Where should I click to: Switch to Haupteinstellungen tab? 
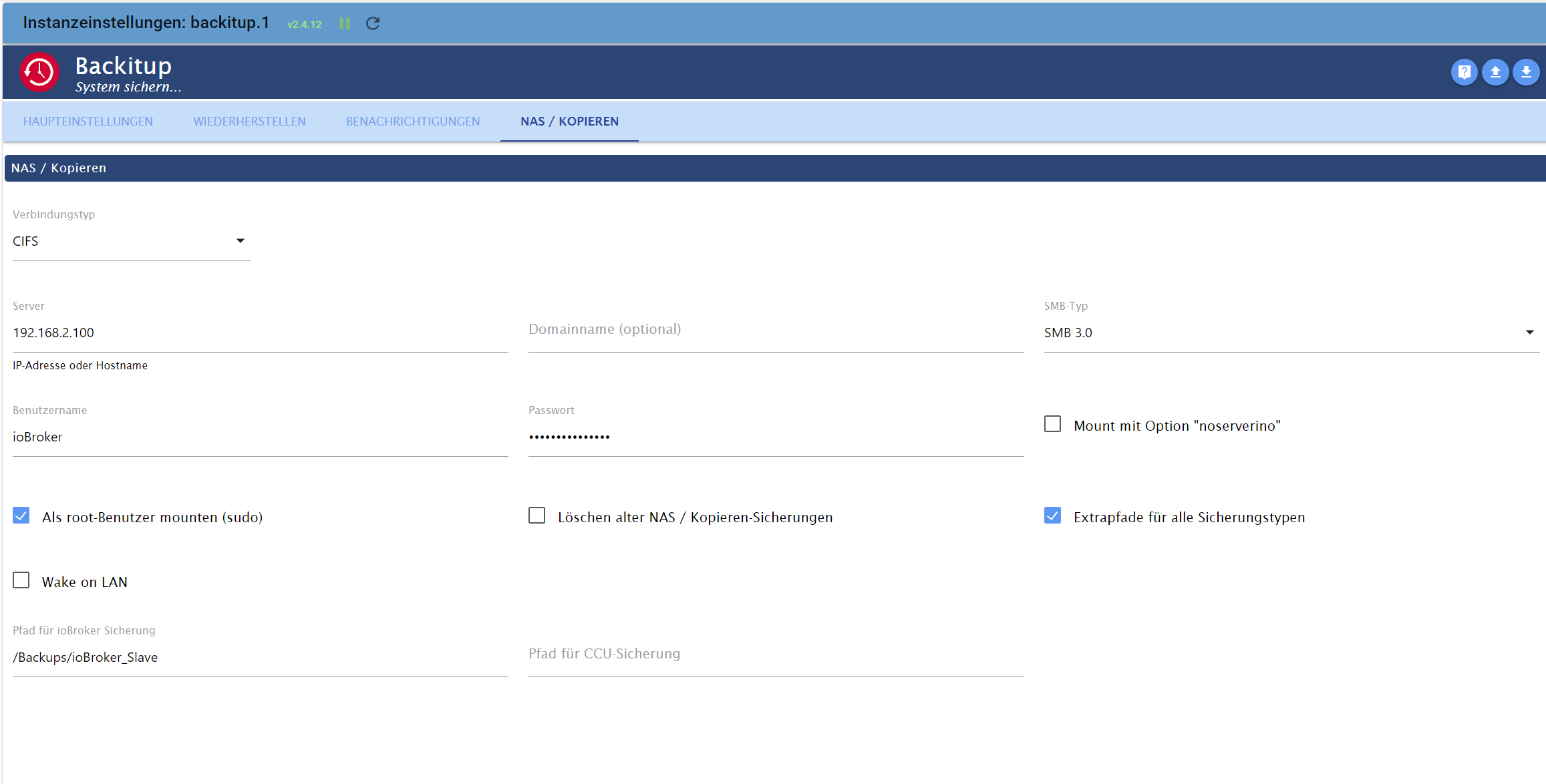tap(88, 122)
